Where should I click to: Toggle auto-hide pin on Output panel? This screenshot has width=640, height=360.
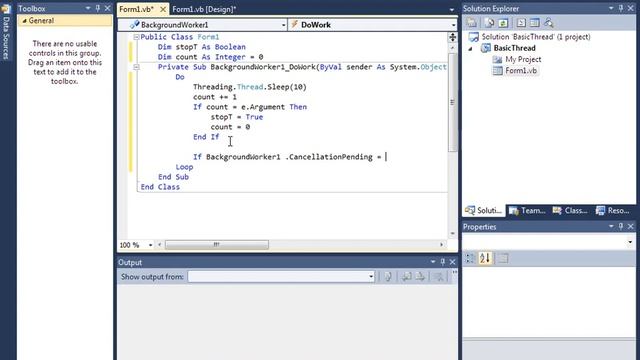[443, 262]
